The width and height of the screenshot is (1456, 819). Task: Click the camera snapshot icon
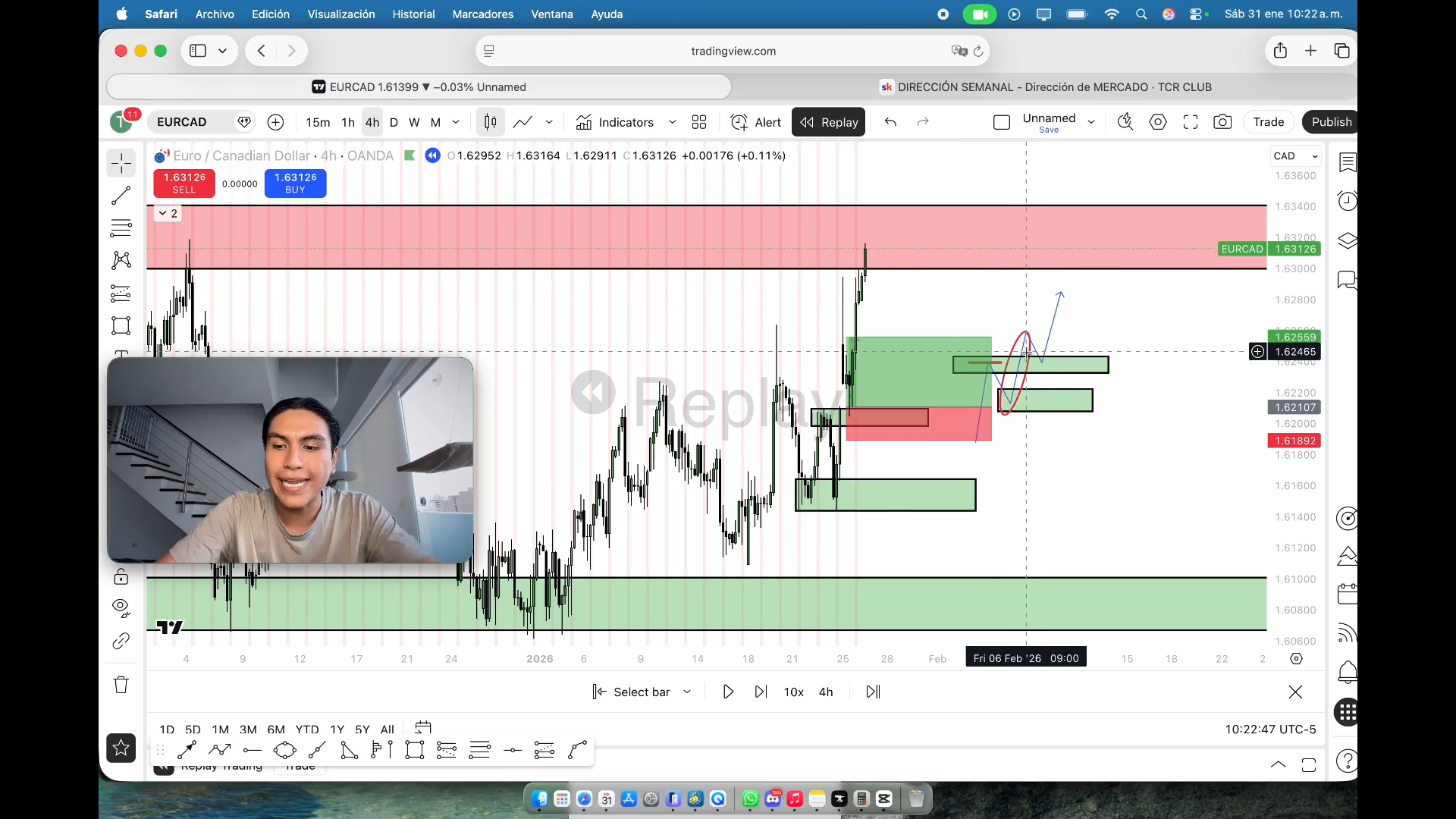[1222, 122]
